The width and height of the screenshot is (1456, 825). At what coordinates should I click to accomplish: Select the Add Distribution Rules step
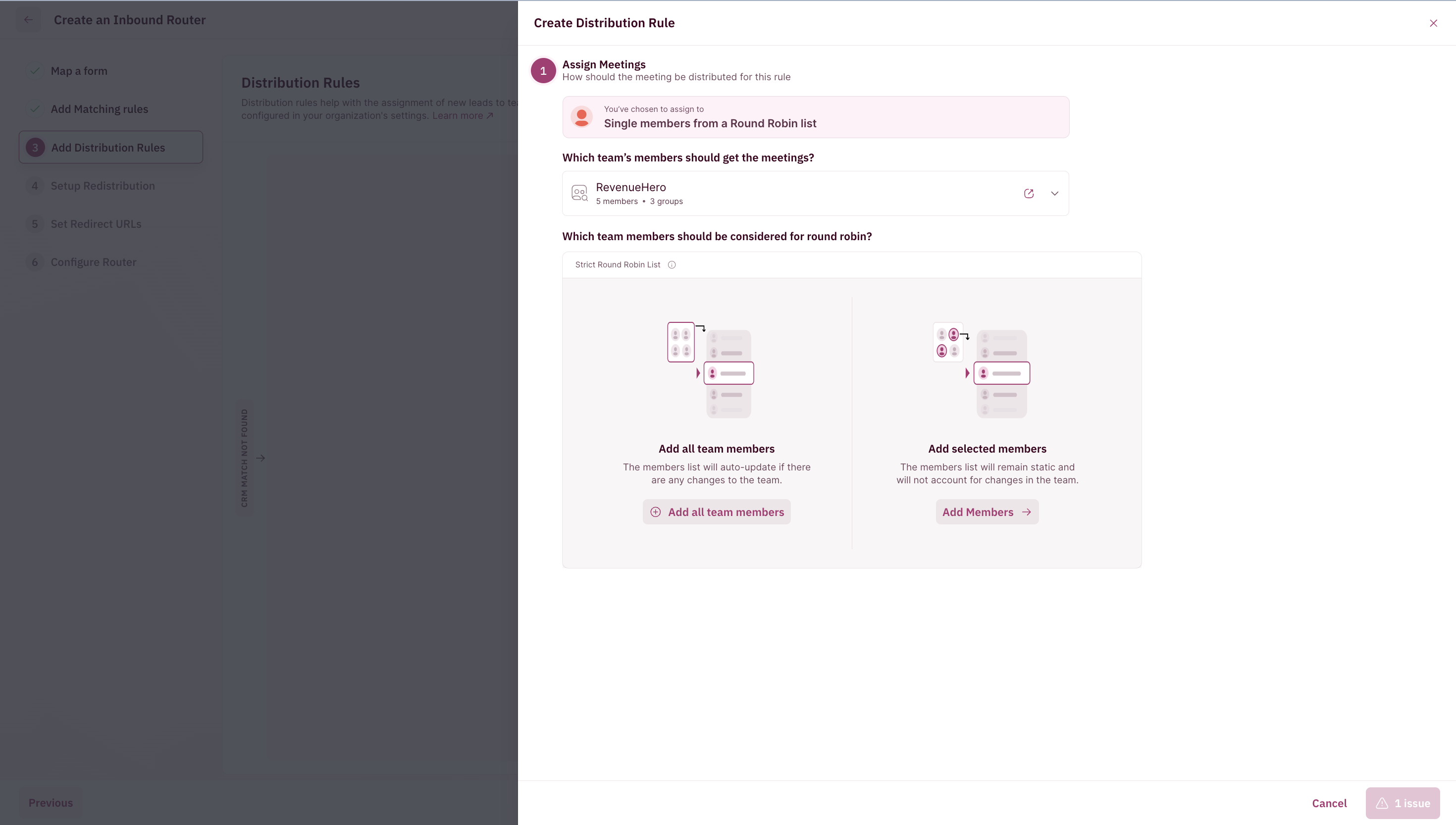(x=111, y=148)
